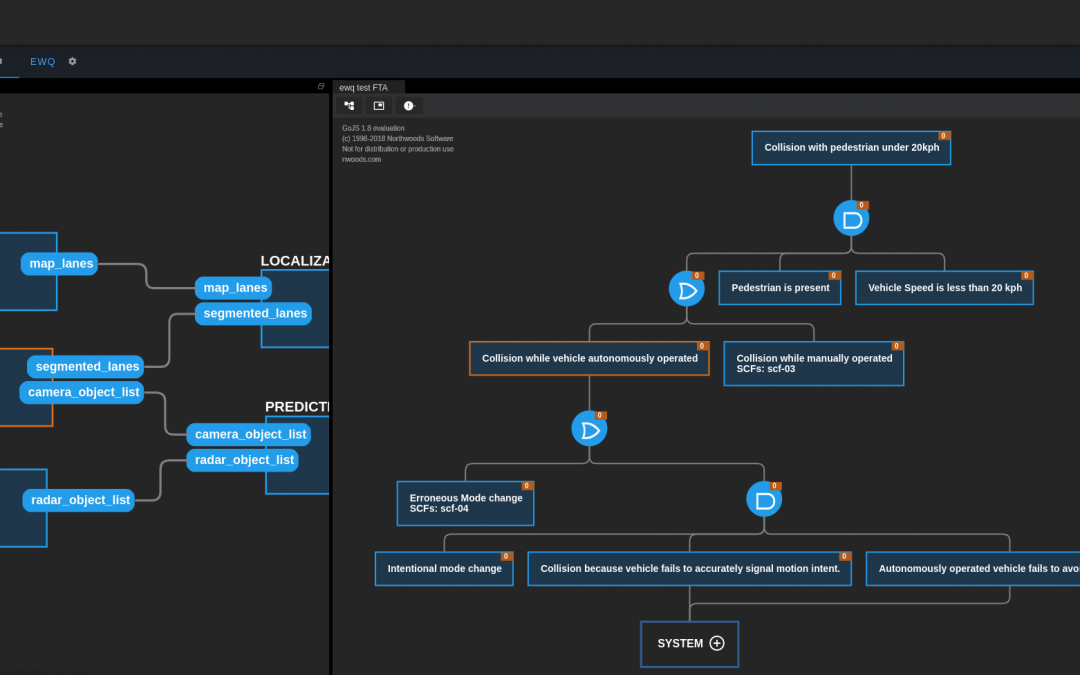Select the Erroneous Mode change scf-04 node
The height and width of the screenshot is (675, 1080).
[x=466, y=503]
